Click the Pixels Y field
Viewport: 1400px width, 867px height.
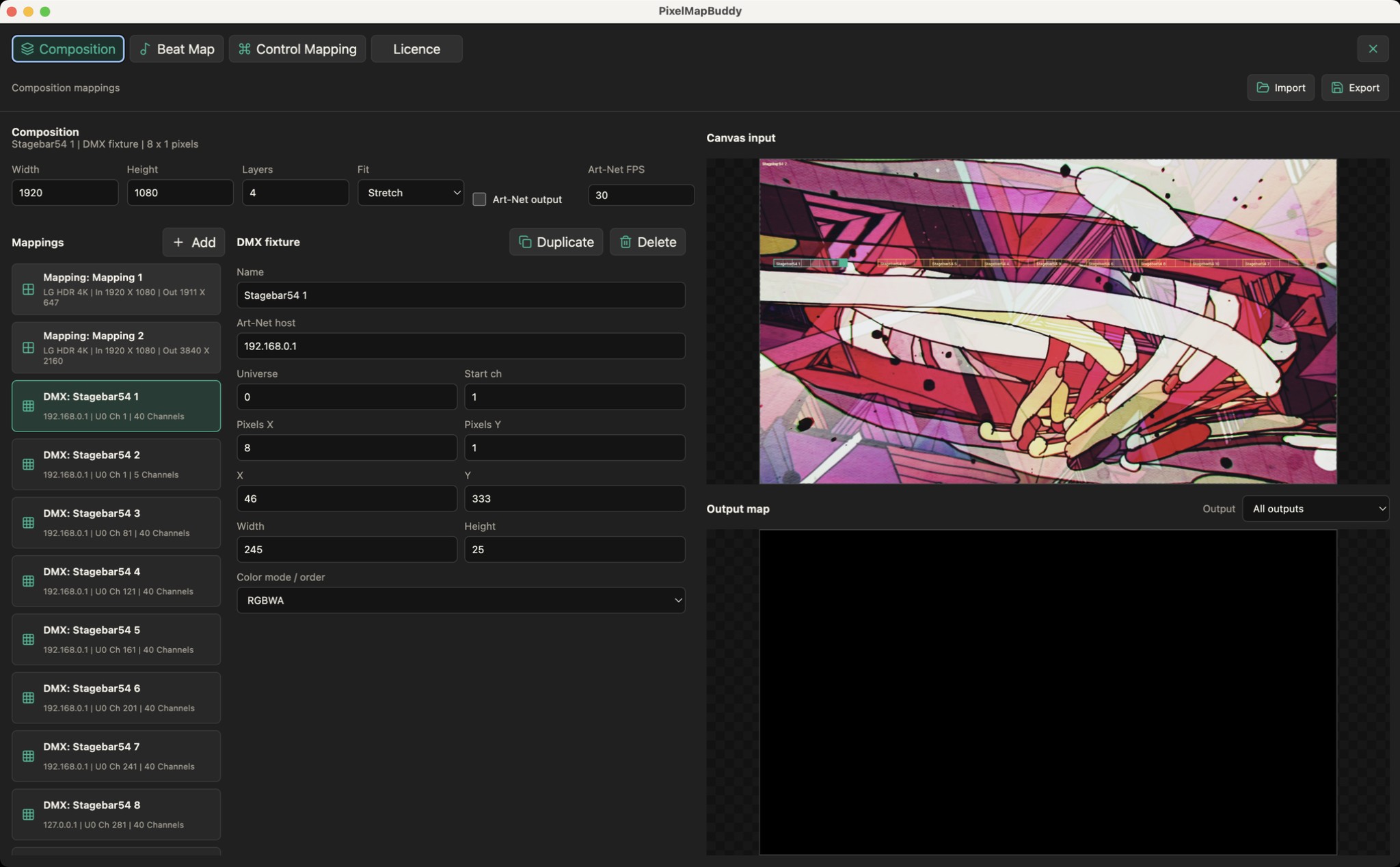click(574, 448)
